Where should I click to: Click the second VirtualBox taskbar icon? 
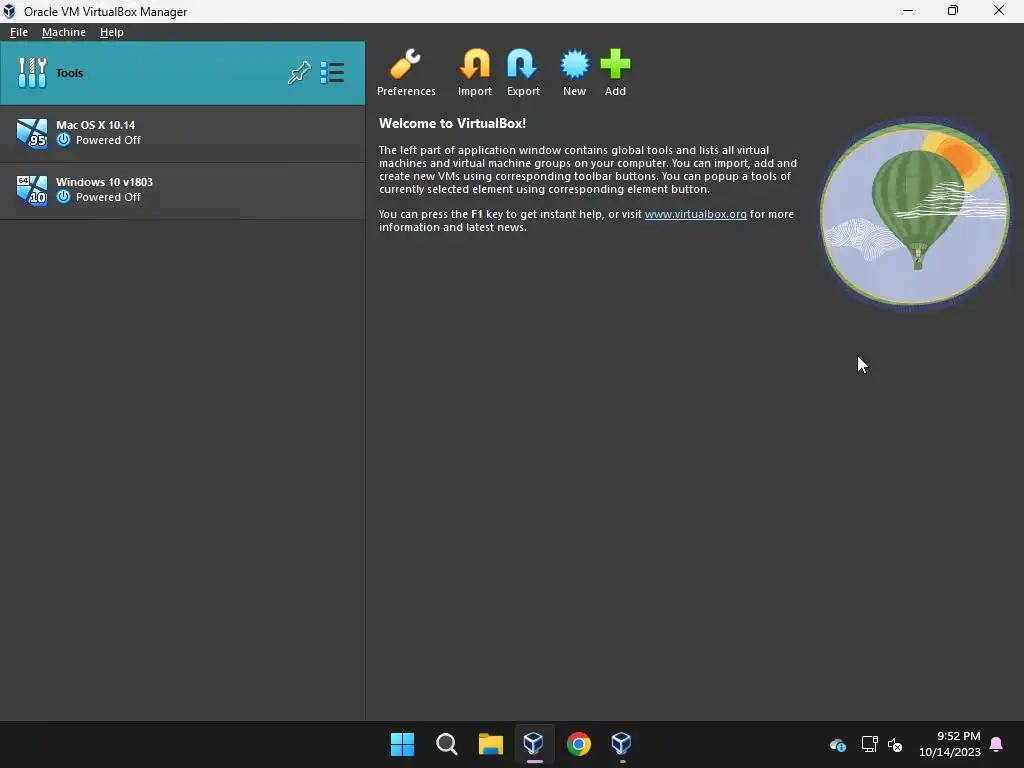(621, 744)
